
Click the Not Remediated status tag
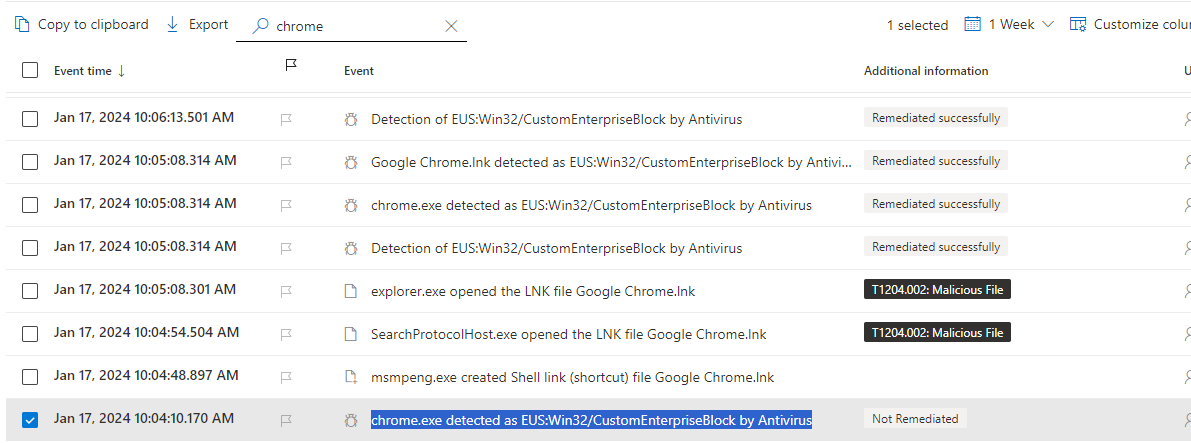click(915, 419)
